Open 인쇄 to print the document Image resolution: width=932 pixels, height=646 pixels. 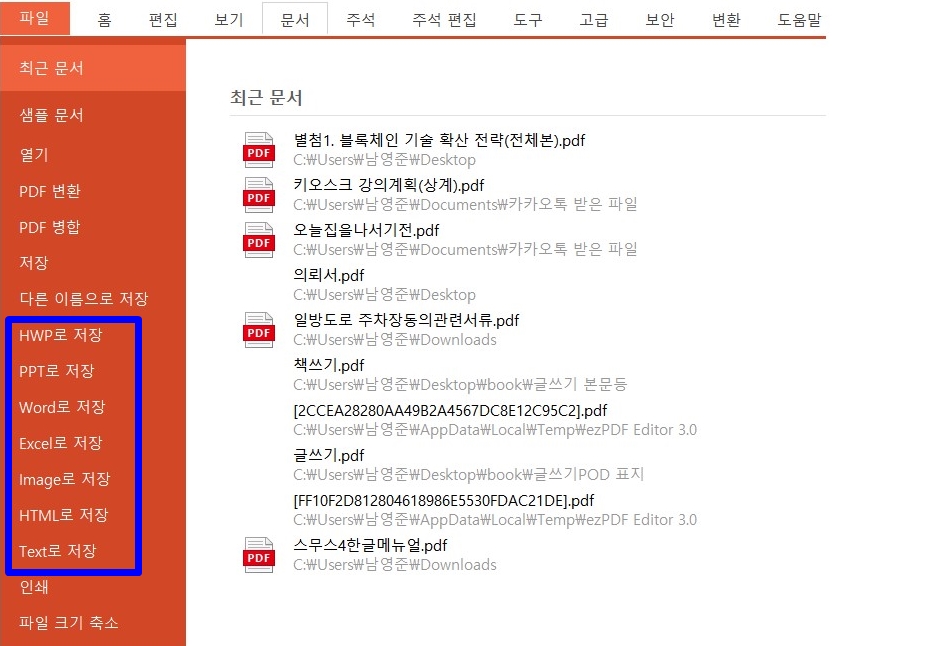click(x=36, y=587)
